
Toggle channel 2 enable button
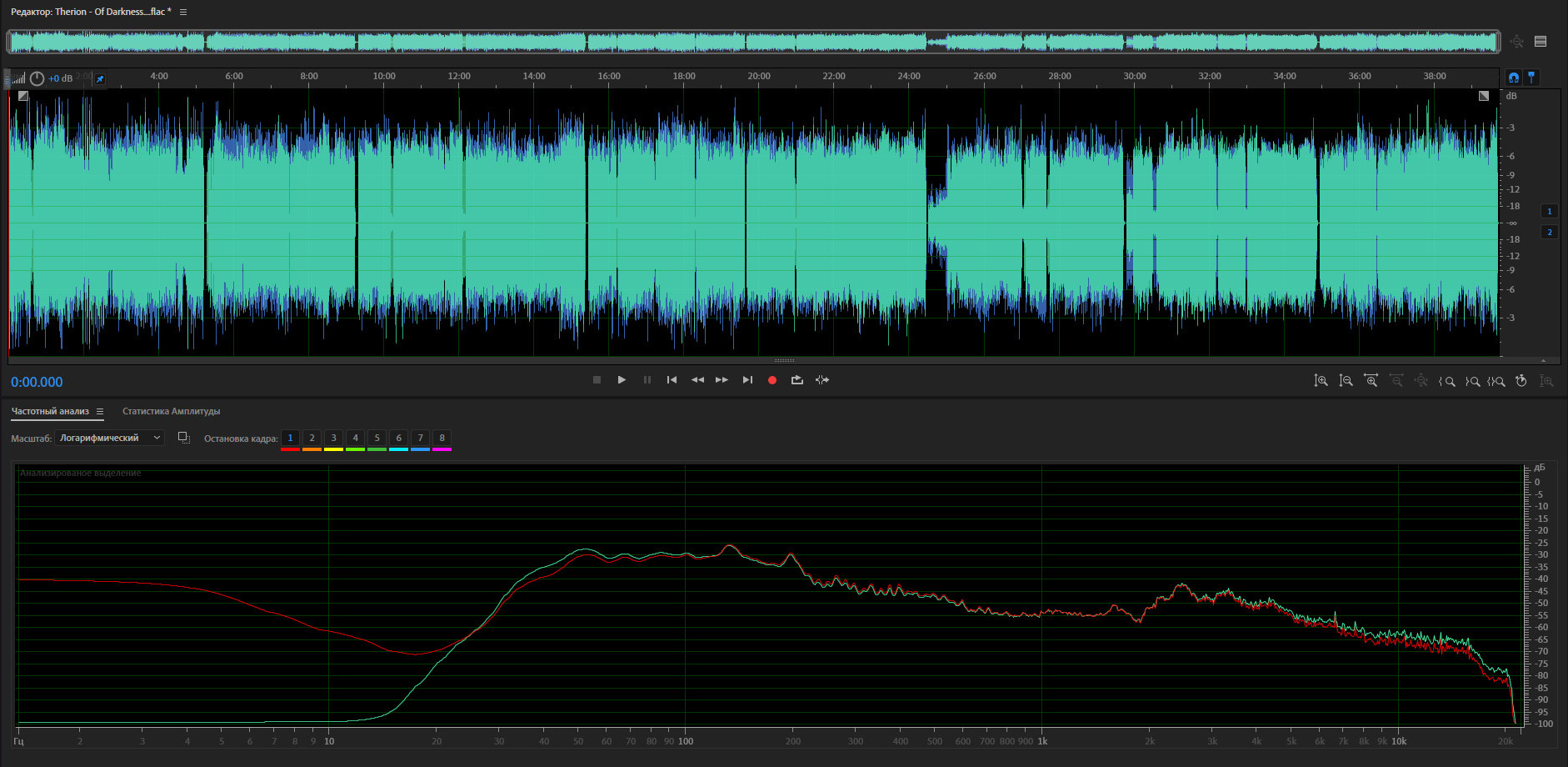[1549, 232]
